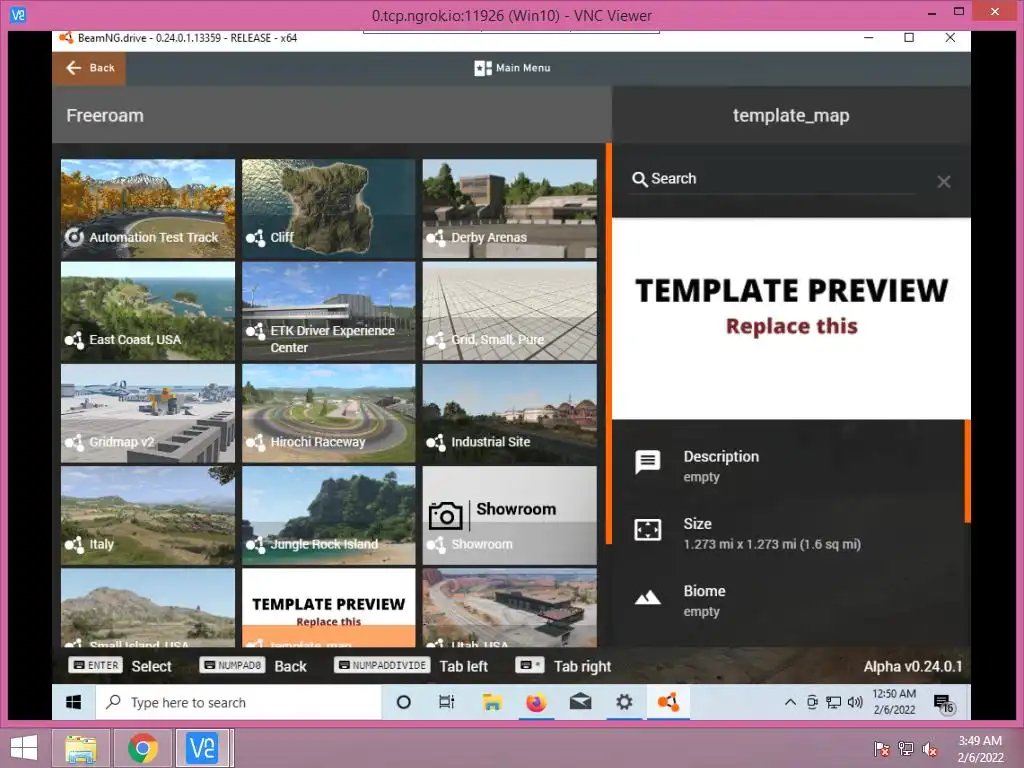
Task: Open Firefox on remote taskbar
Action: click(536, 702)
